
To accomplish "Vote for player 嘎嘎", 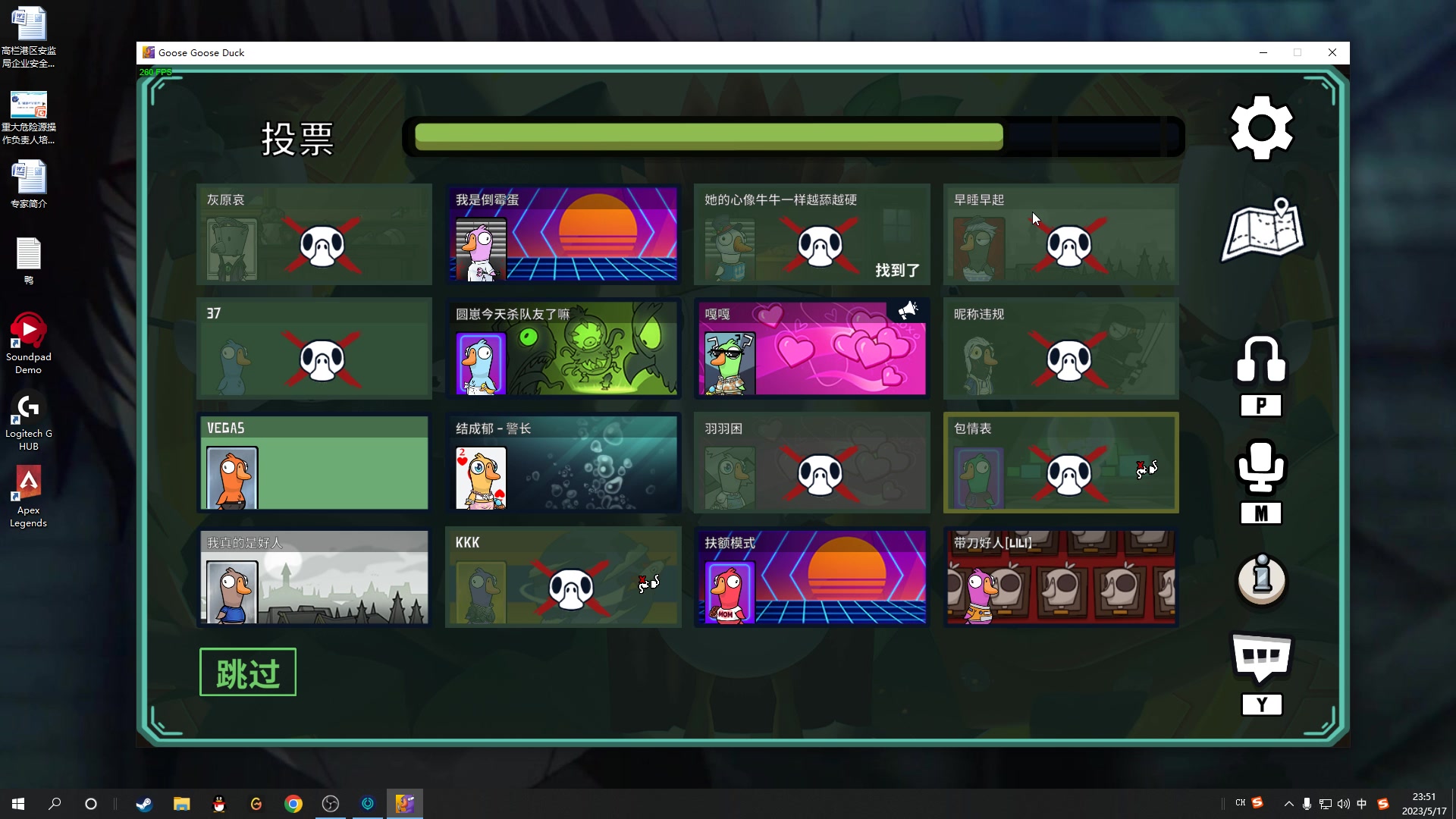I will click(811, 349).
